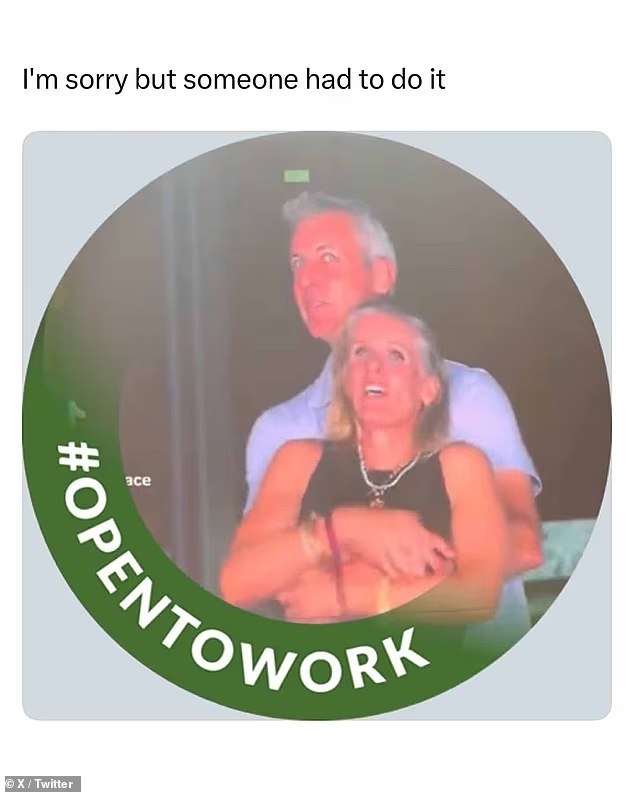Click the tweet text "I'm sorry but someone had to do it"
Image resolution: width=634 pixels, height=792 pixels.
pyautogui.click(x=233, y=80)
